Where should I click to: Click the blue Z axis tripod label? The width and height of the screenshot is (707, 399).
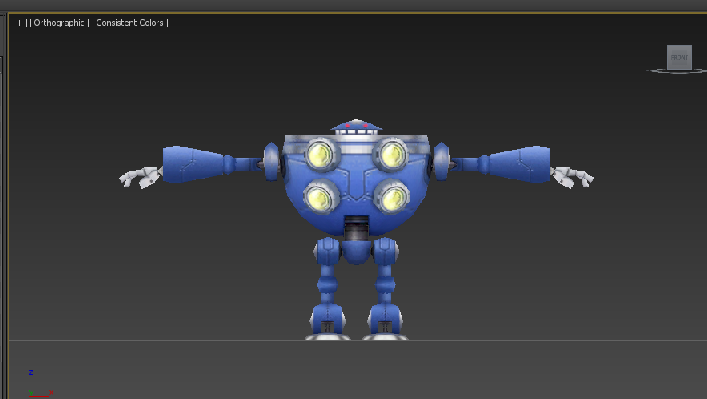pyautogui.click(x=31, y=372)
